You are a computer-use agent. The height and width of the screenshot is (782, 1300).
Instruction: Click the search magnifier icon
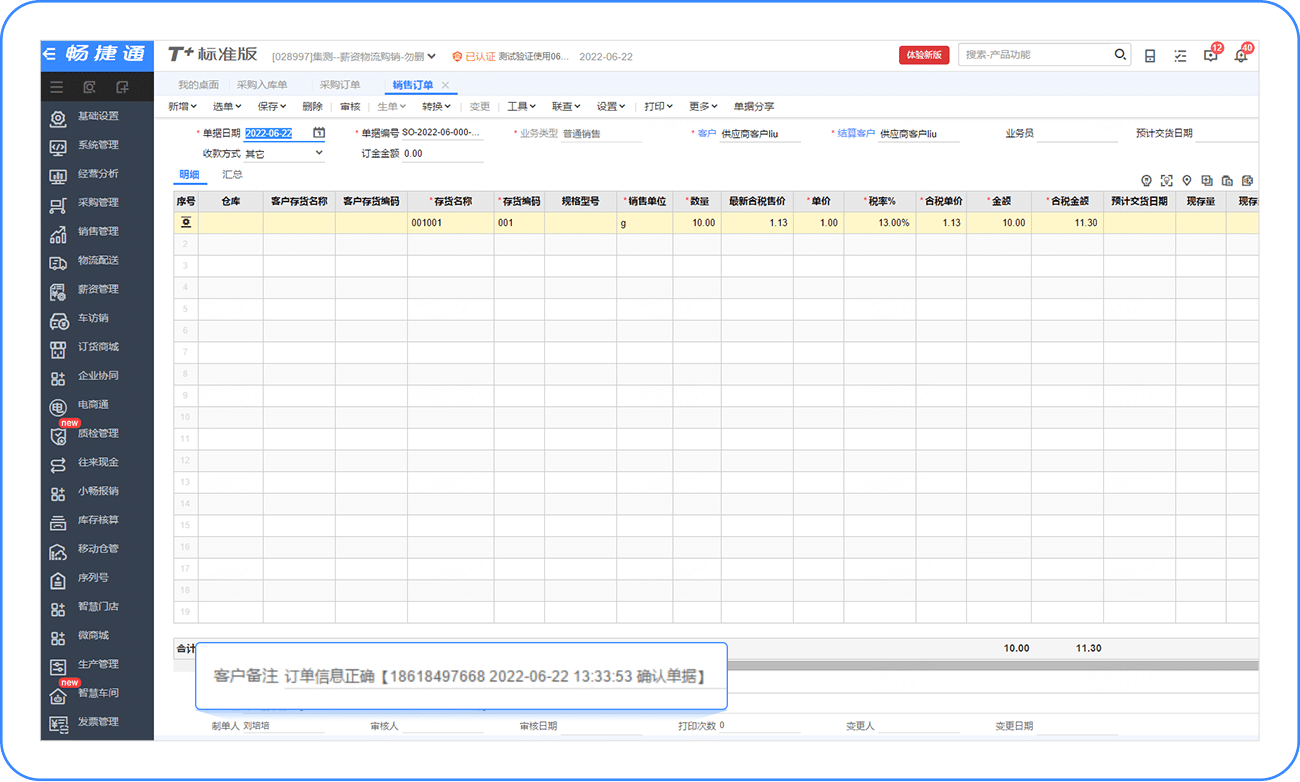[x=1121, y=55]
